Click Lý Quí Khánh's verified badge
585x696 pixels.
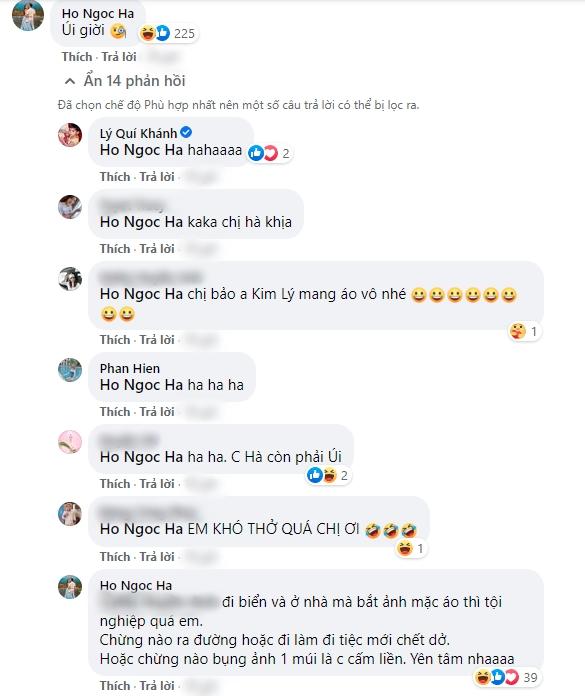[186, 132]
